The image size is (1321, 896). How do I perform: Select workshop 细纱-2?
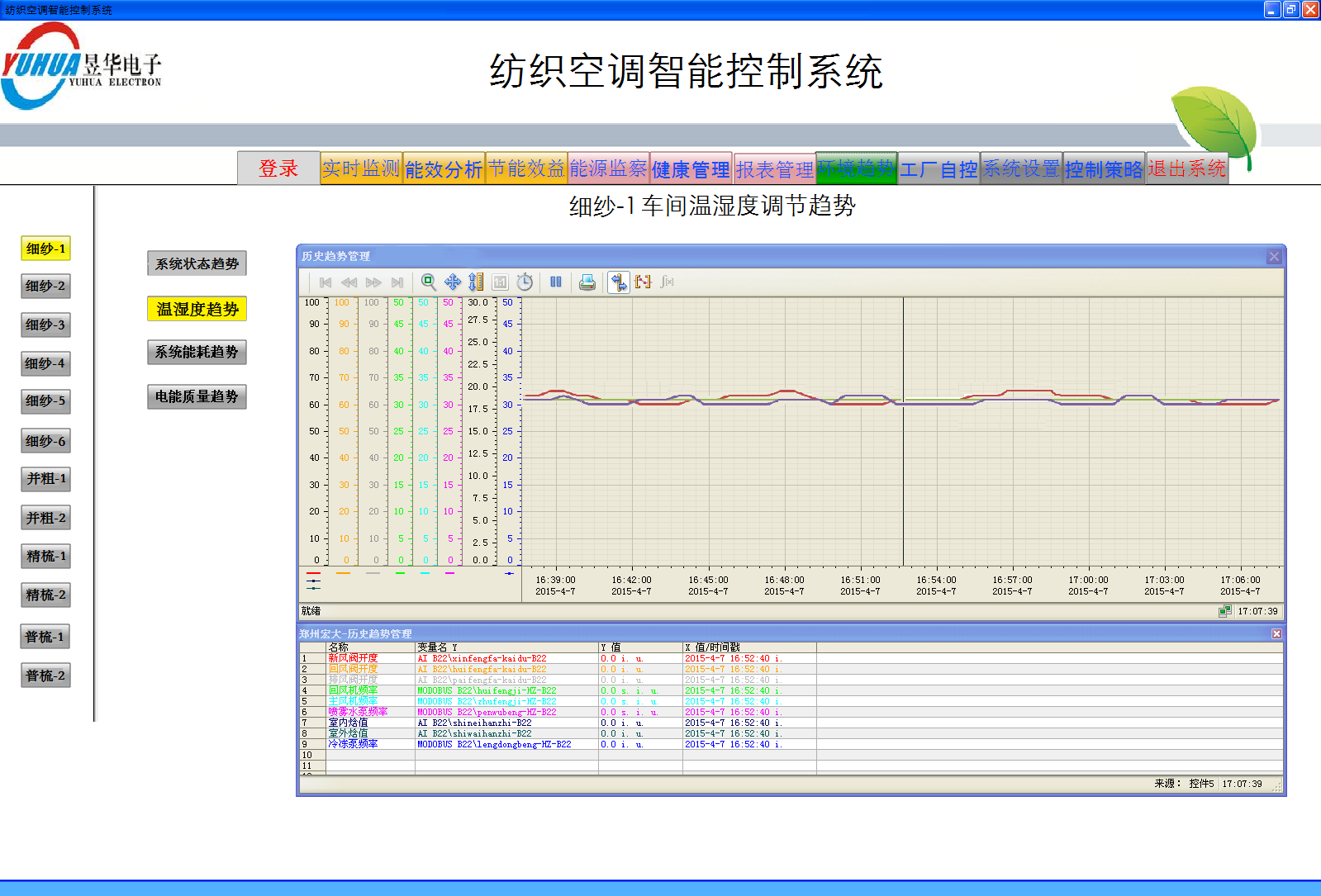(x=45, y=287)
